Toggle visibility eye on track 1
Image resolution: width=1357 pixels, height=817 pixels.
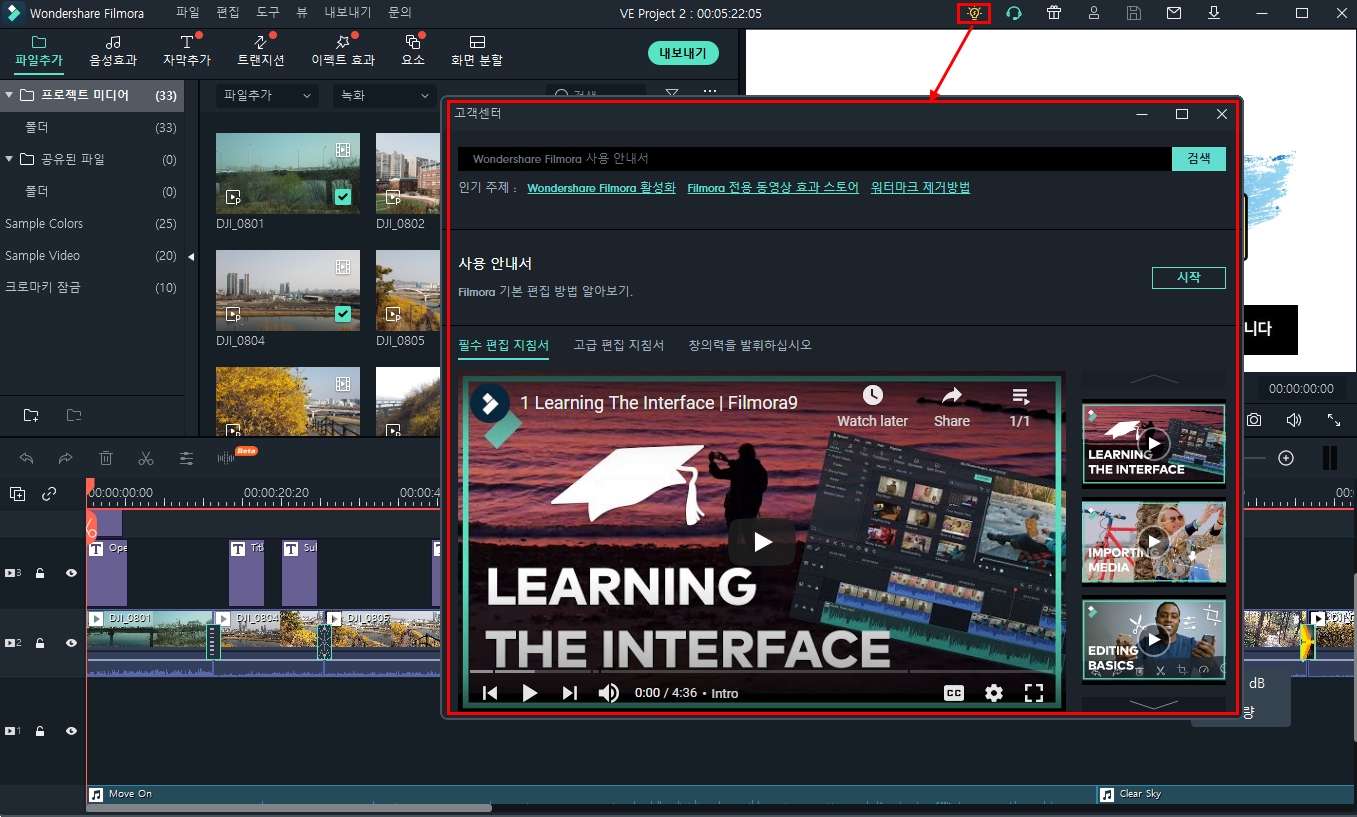pos(71,731)
